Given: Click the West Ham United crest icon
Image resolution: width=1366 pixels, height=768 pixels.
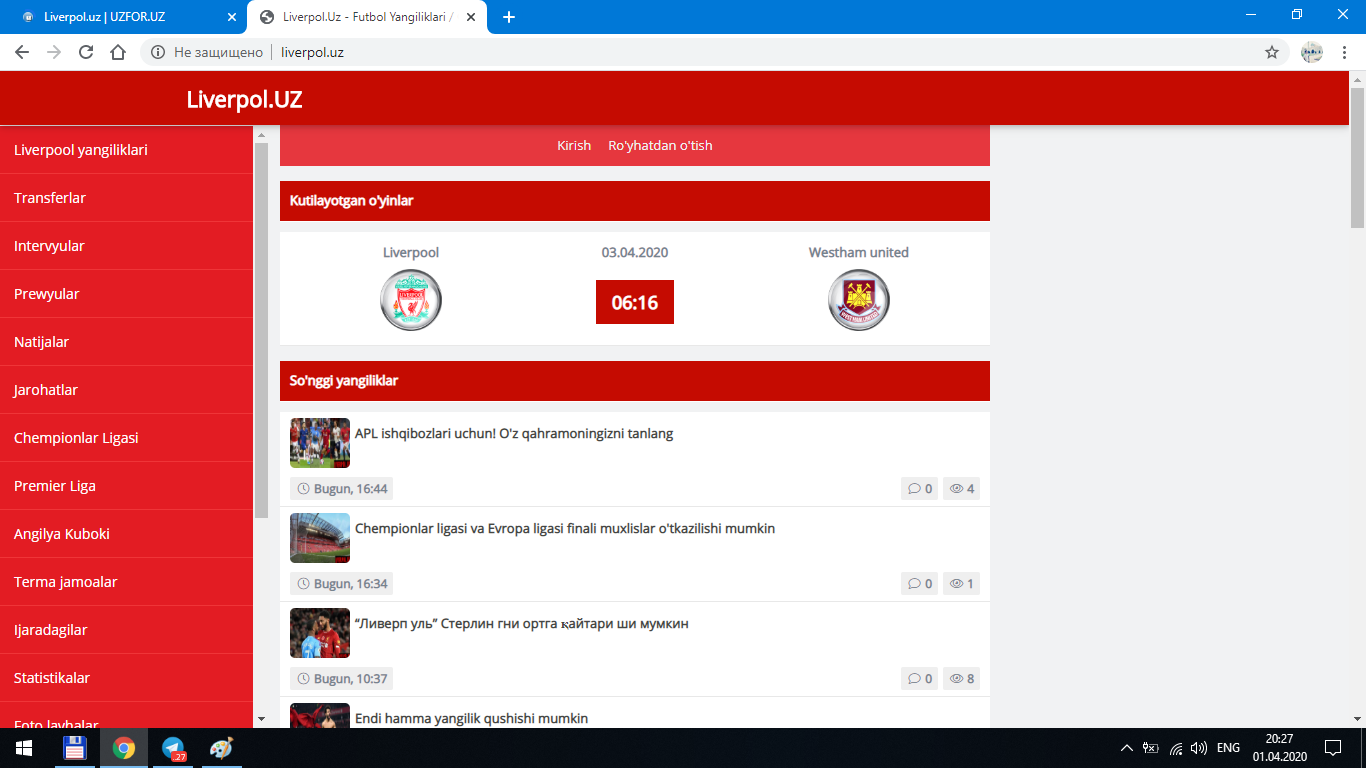Looking at the screenshot, I should [859, 300].
